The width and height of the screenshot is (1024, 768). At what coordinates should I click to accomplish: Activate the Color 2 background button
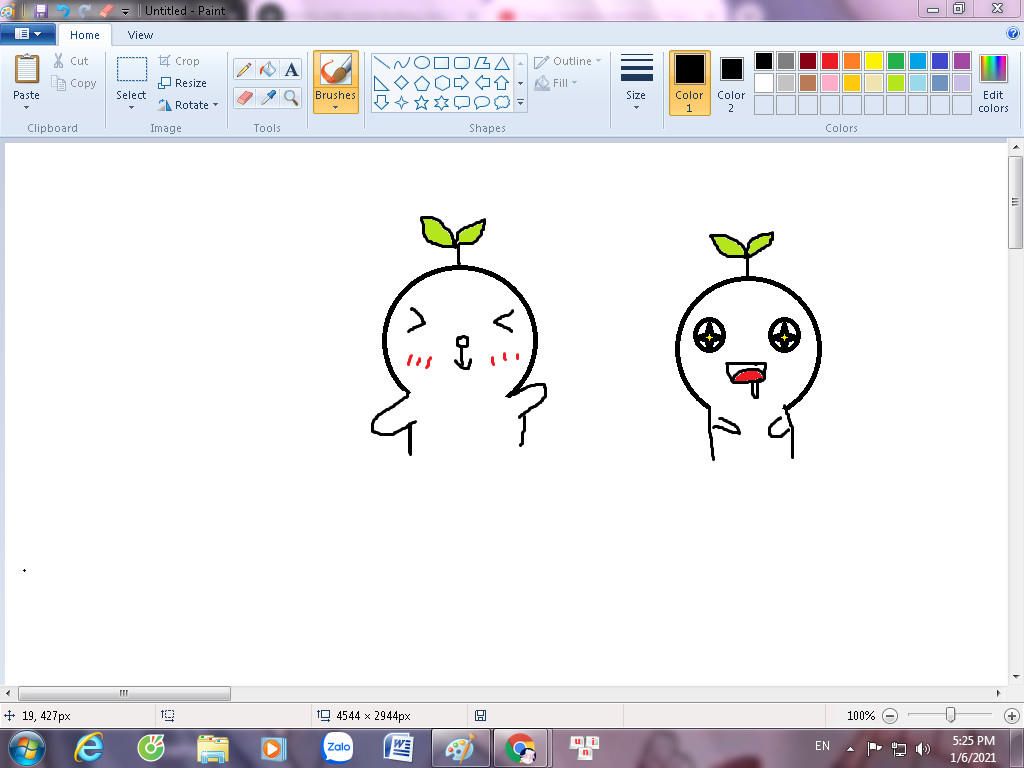(x=731, y=83)
